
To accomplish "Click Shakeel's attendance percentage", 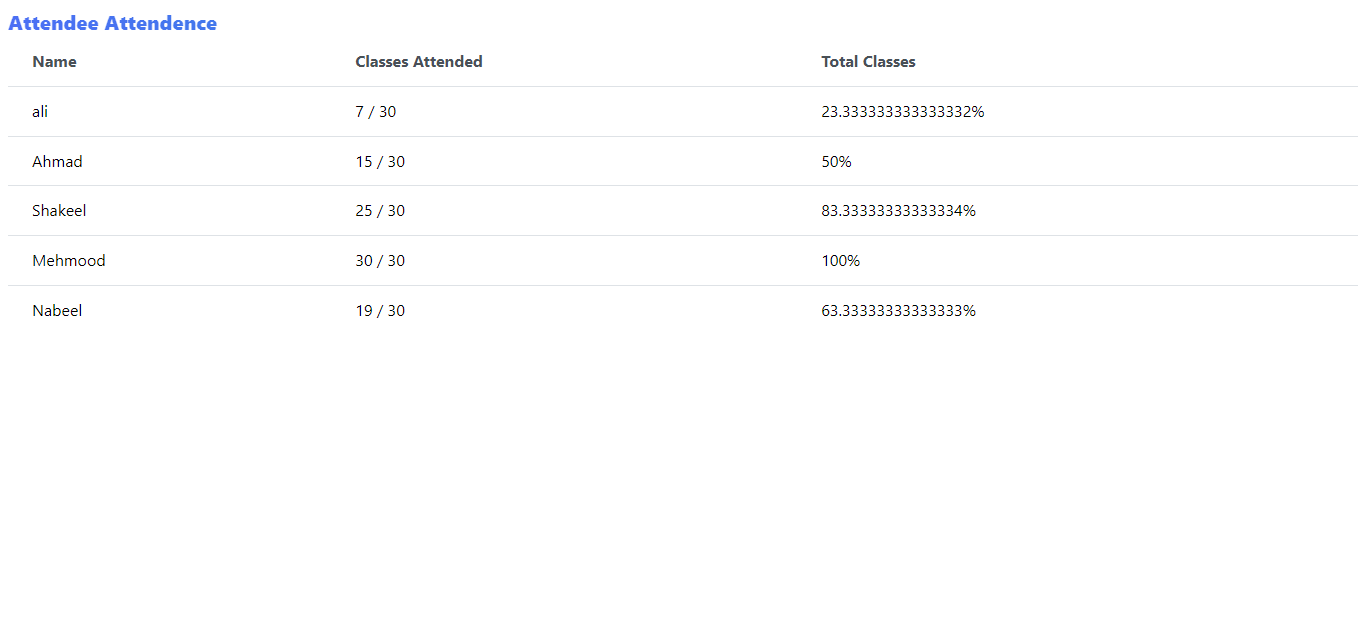I will (x=897, y=211).
